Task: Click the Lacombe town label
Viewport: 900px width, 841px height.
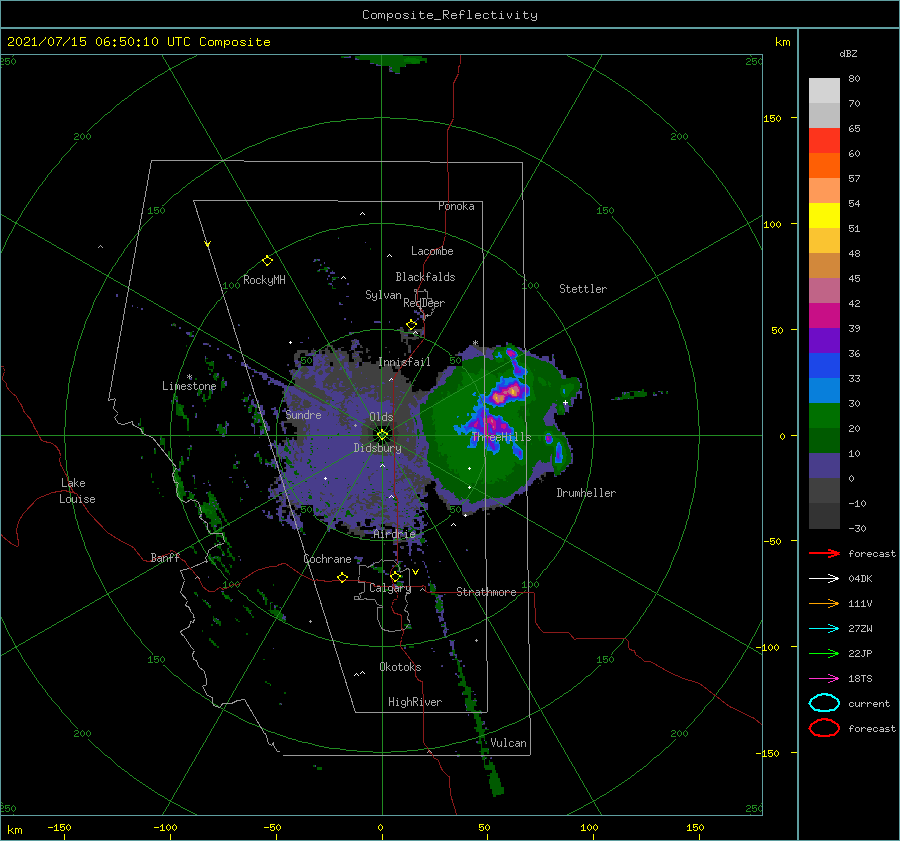Action: coord(432,251)
